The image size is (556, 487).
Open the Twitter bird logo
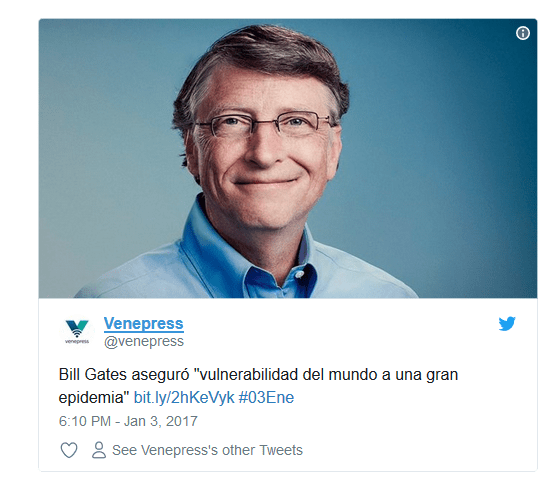(507, 323)
